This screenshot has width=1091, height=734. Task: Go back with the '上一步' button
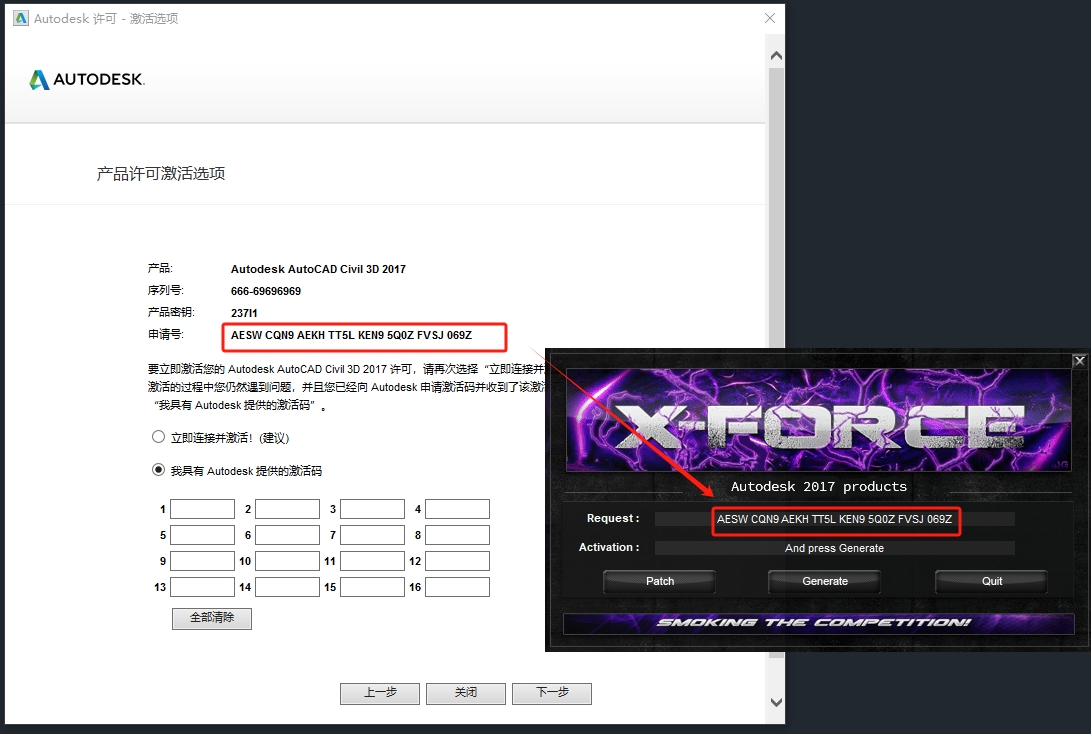tap(380, 693)
